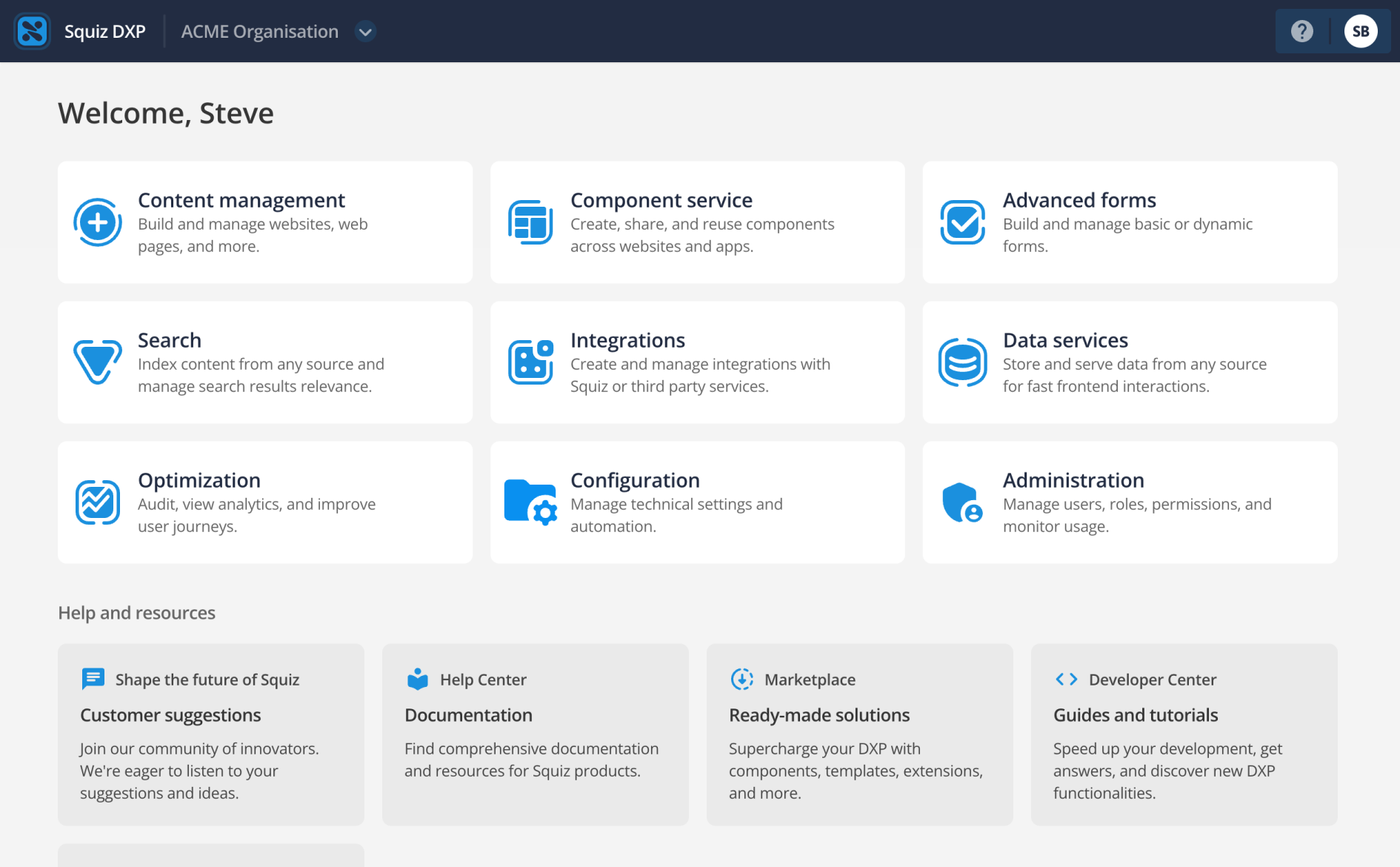Screen dimensions: 1400x867
Task: Click 'Manage technical settings and' description
Action: 676,515
